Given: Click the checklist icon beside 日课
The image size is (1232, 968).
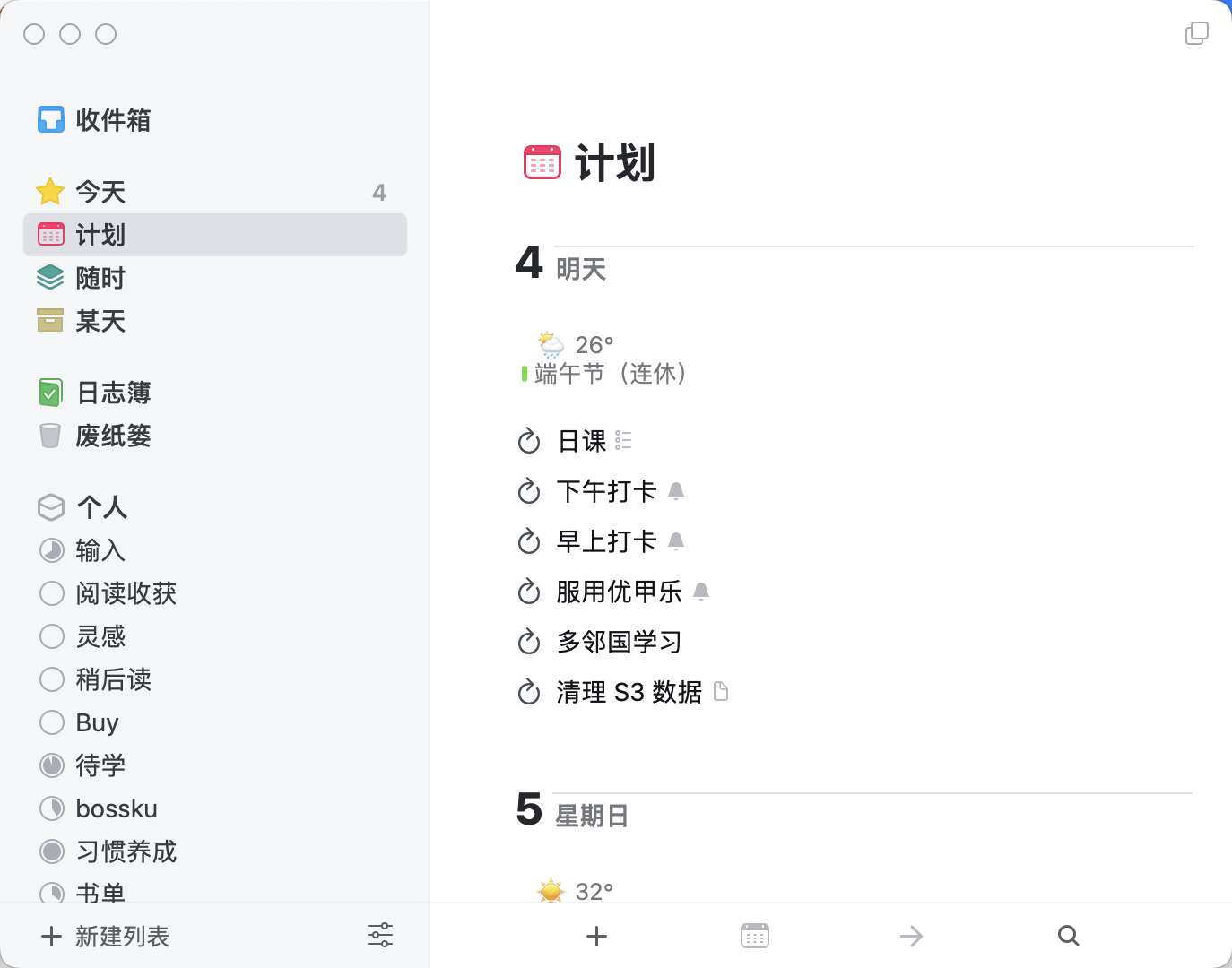Looking at the screenshot, I should pos(624,441).
